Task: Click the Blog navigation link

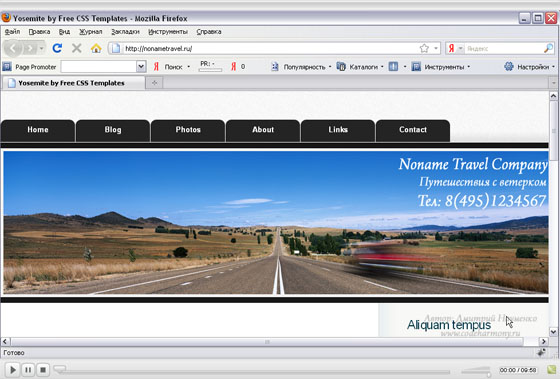Action: (x=113, y=130)
